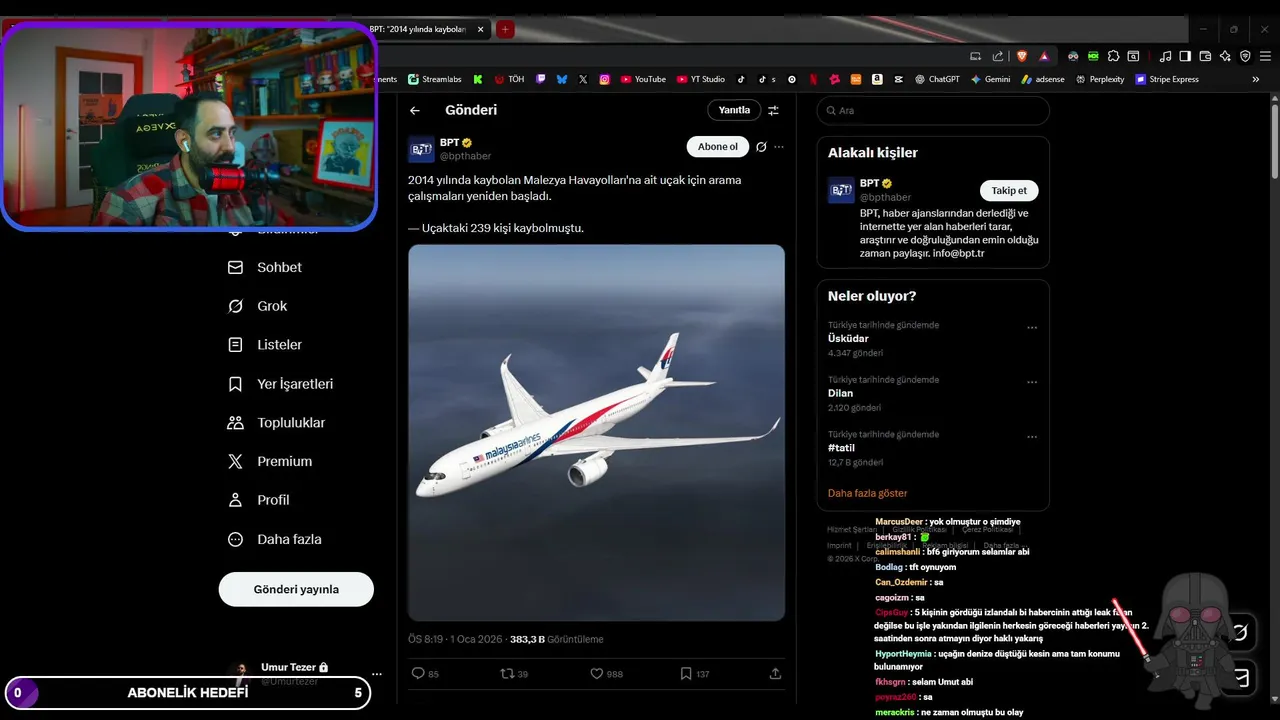Open the Instagram bookmark icon
This screenshot has width=1280, height=720.
coord(604,79)
